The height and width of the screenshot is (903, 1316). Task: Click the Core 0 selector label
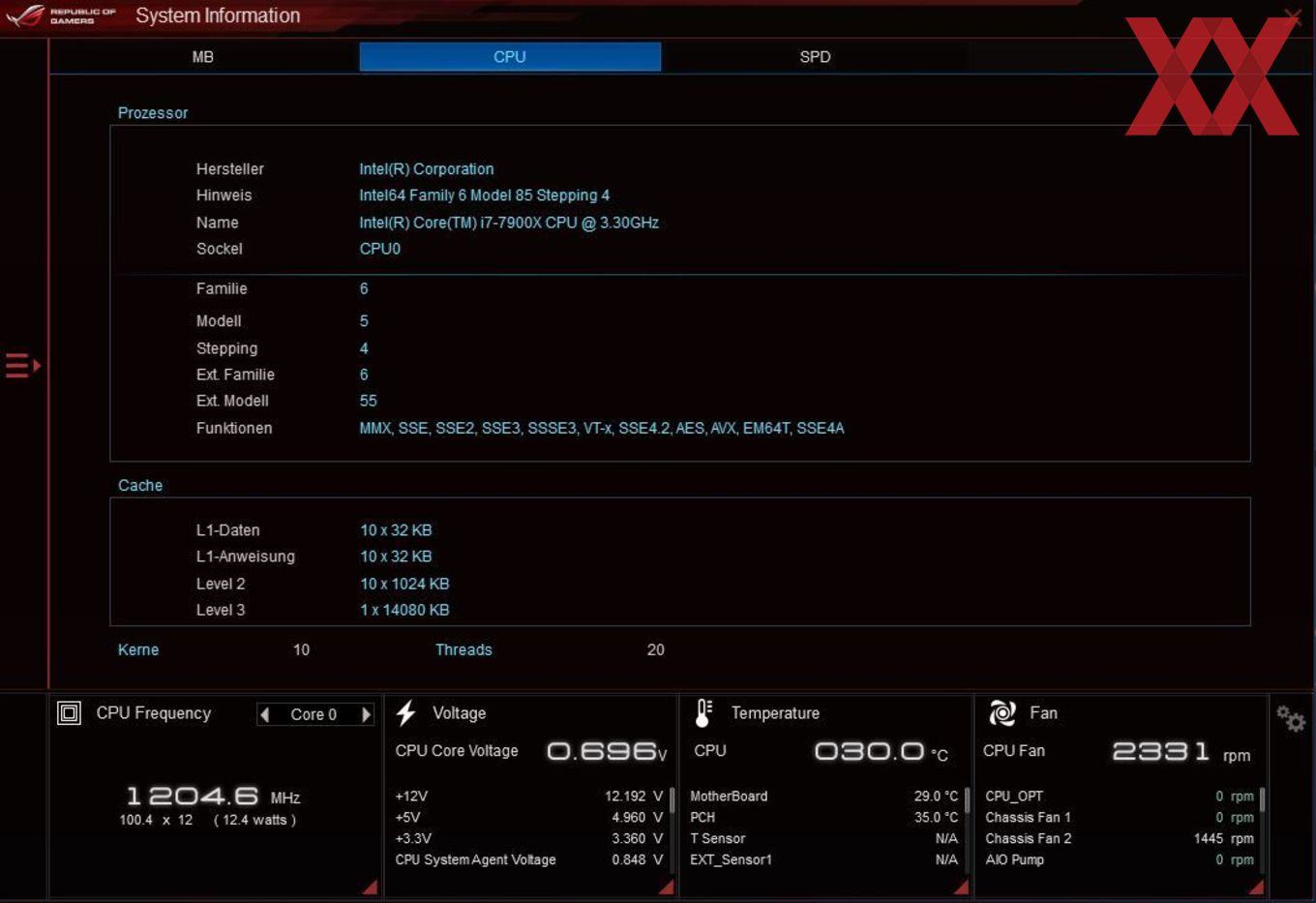pyautogui.click(x=314, y=714)
